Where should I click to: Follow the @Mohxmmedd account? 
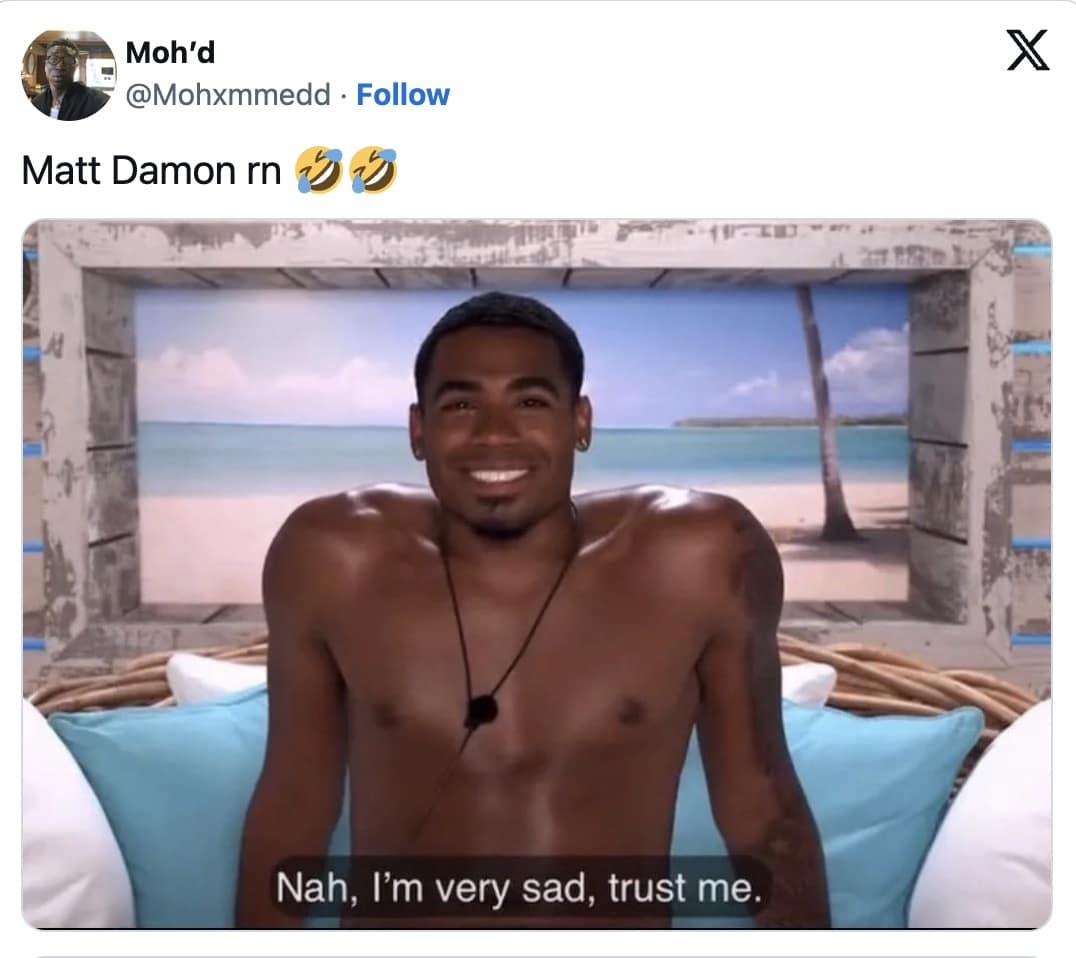403,95
